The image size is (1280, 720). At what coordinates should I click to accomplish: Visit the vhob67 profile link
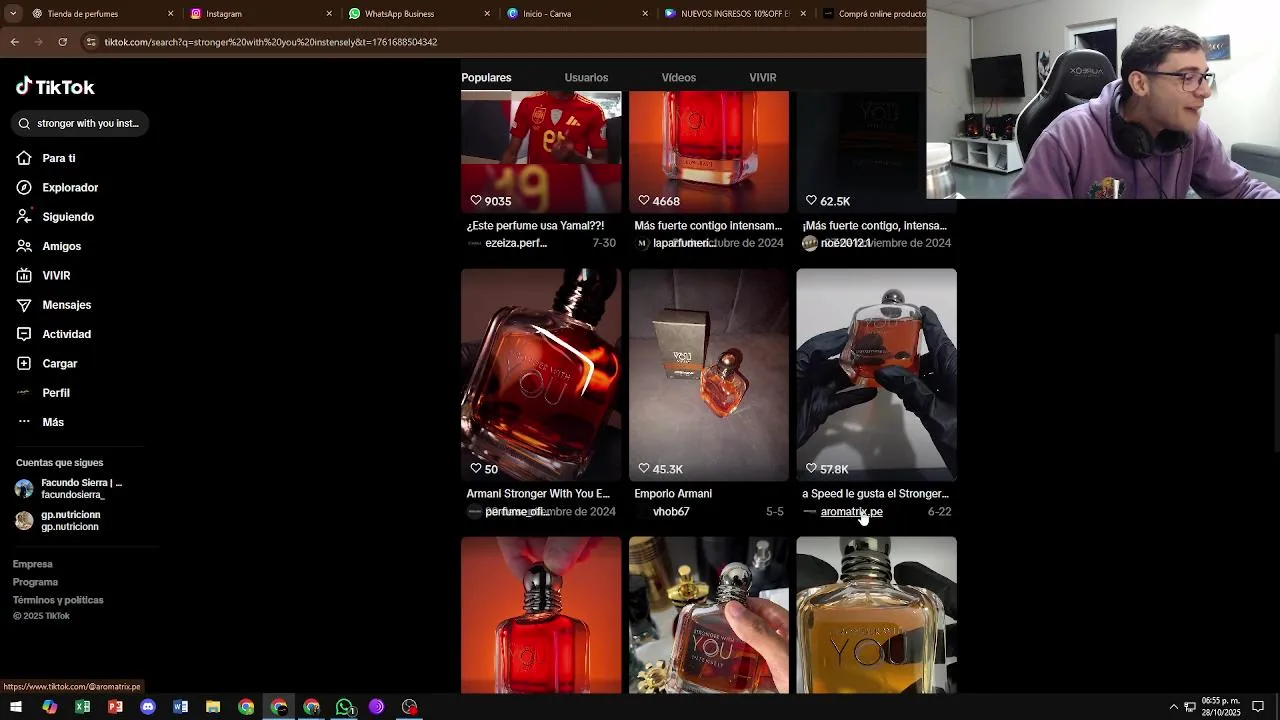(x=671, y=512)
